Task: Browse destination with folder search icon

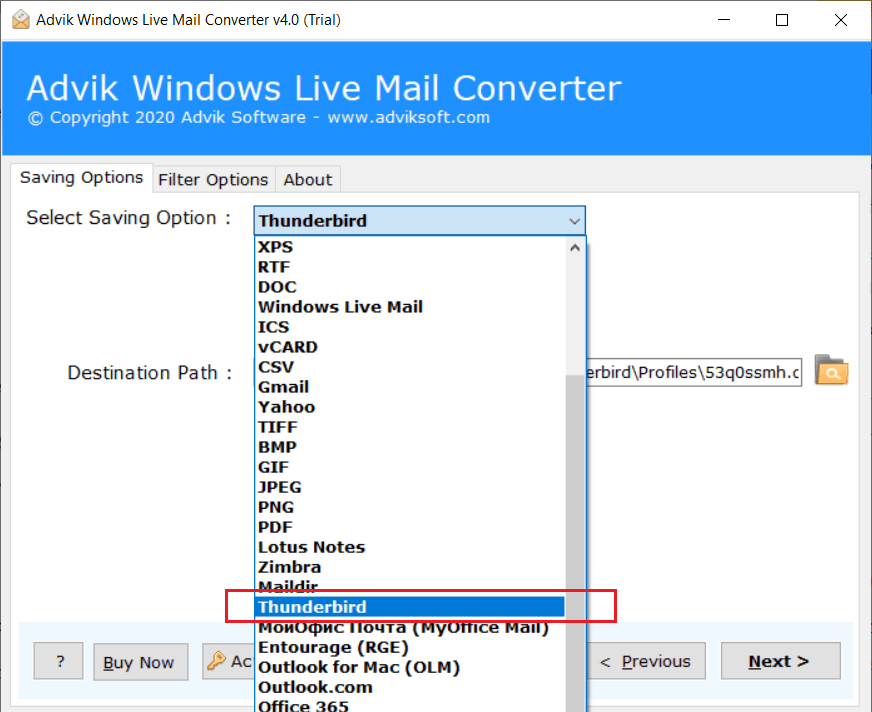Action: tap(831, 371)
